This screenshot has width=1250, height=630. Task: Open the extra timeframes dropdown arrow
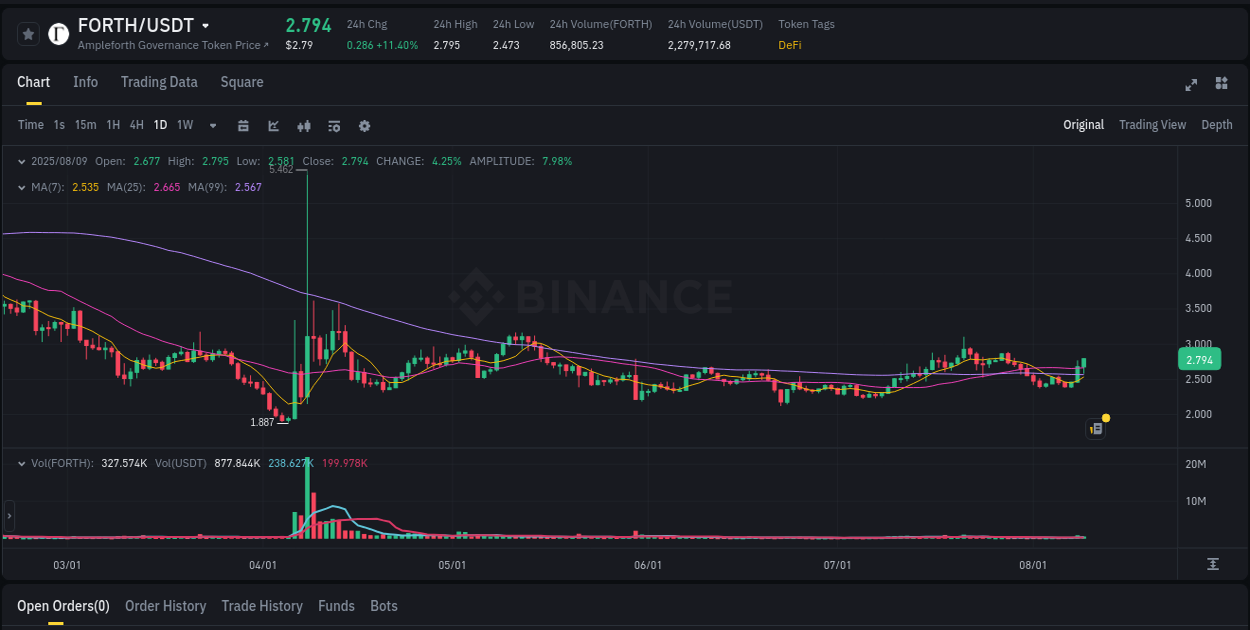point(212,126)
